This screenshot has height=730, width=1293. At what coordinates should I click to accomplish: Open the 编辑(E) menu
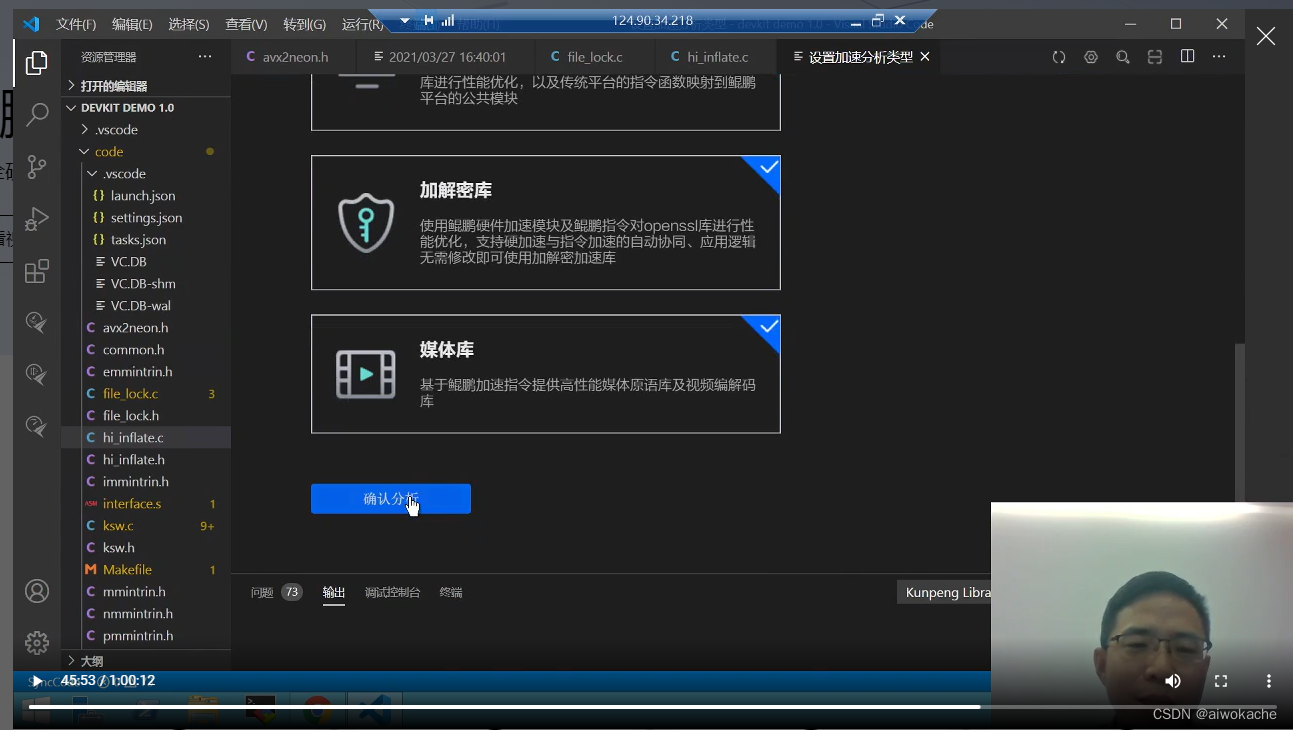click(132, 24)
